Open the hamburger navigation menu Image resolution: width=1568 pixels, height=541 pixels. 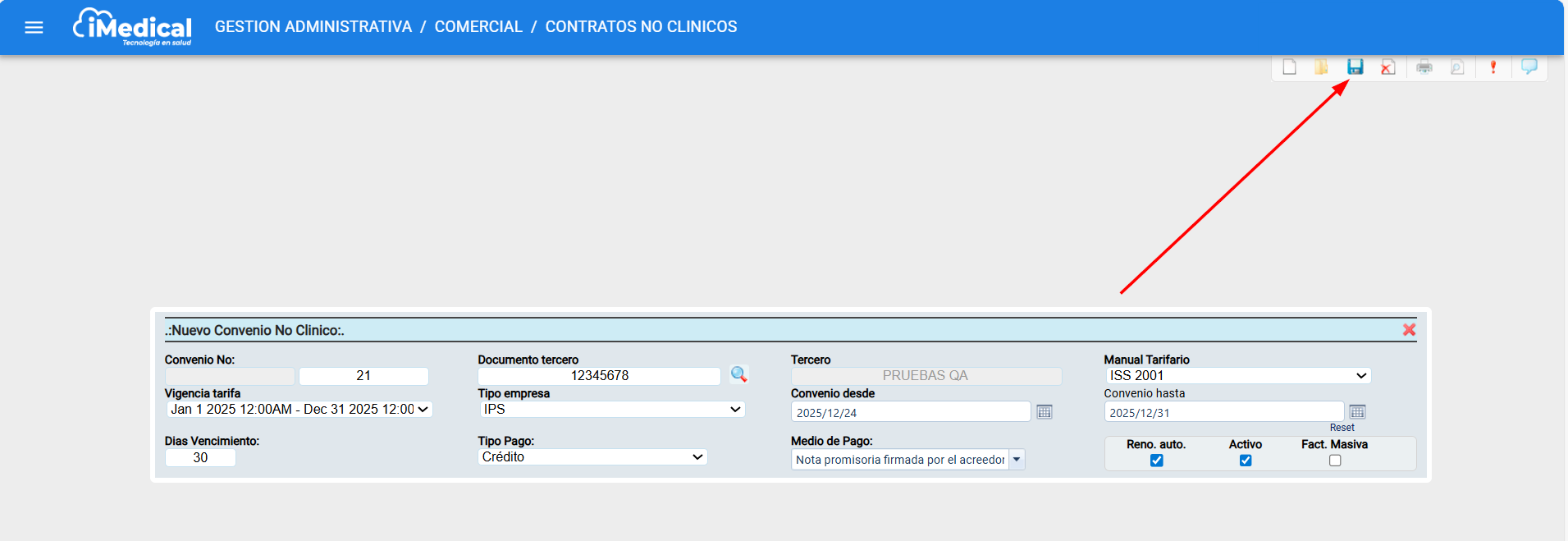point(34,27)
